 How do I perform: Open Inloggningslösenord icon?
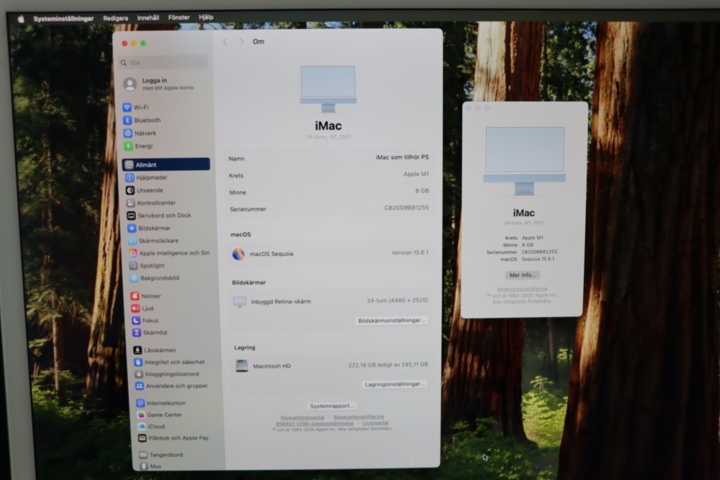(138, 374)
